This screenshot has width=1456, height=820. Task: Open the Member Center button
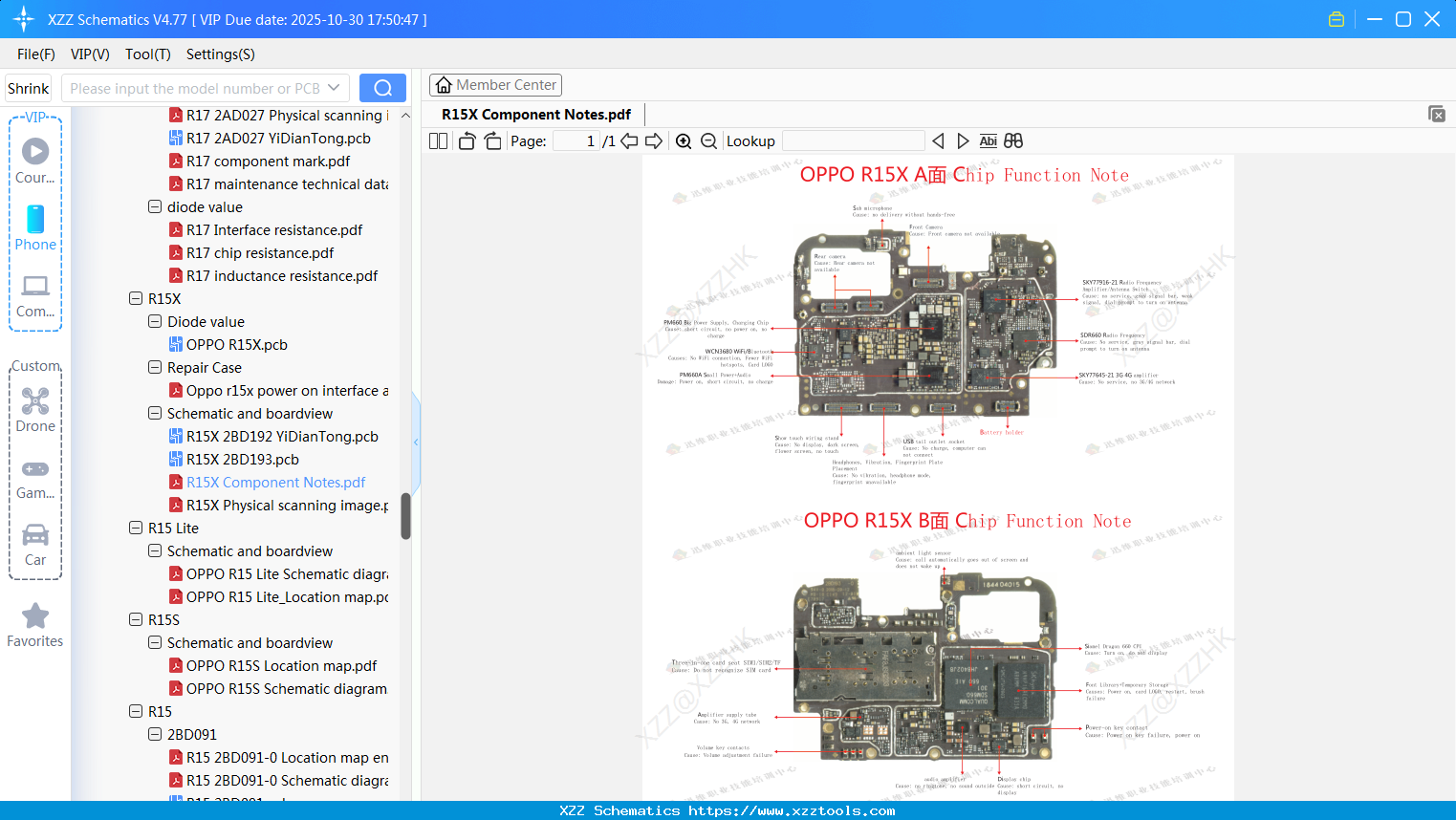495,85
